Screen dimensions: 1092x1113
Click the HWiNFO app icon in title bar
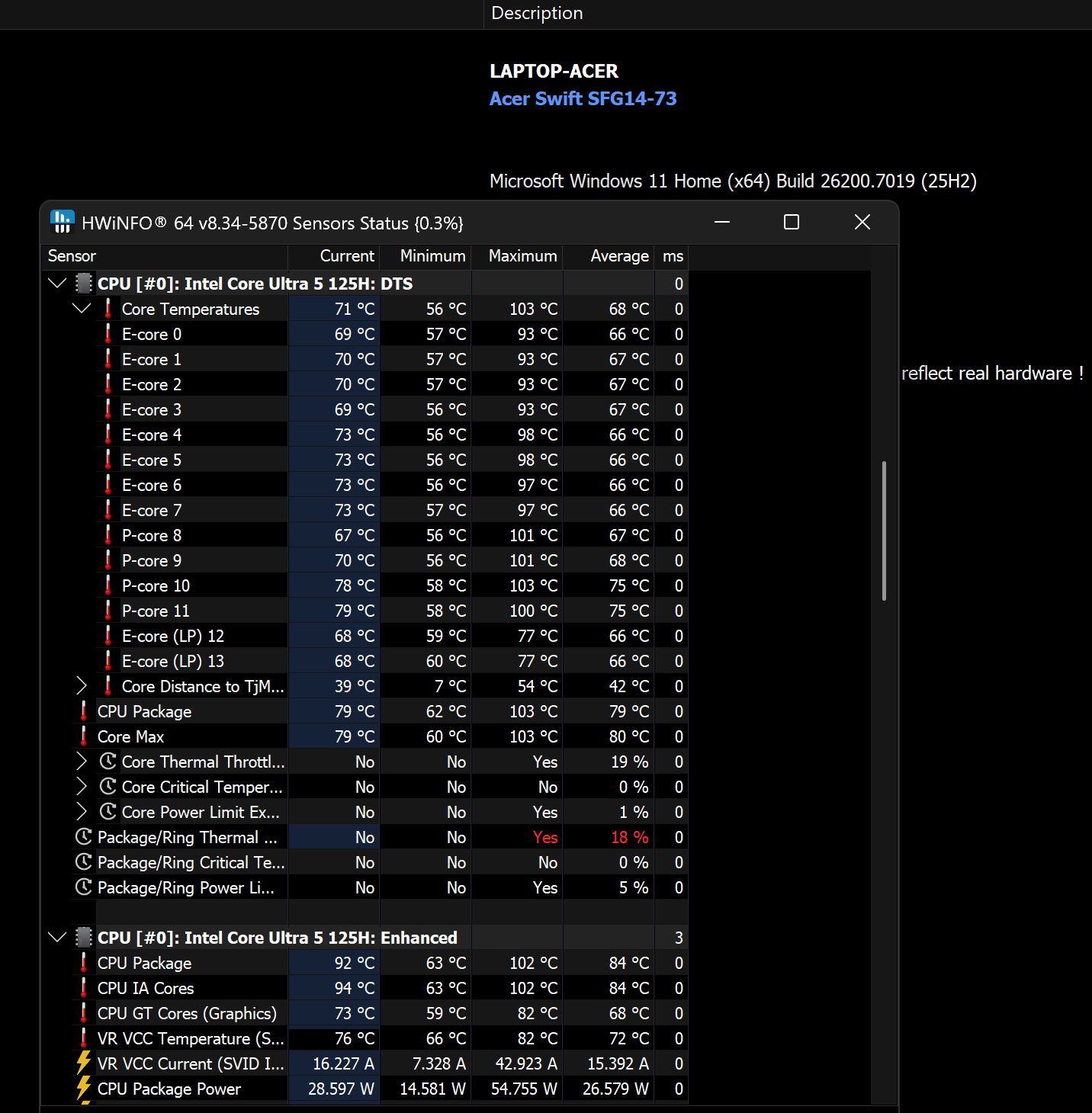[62, 222]
